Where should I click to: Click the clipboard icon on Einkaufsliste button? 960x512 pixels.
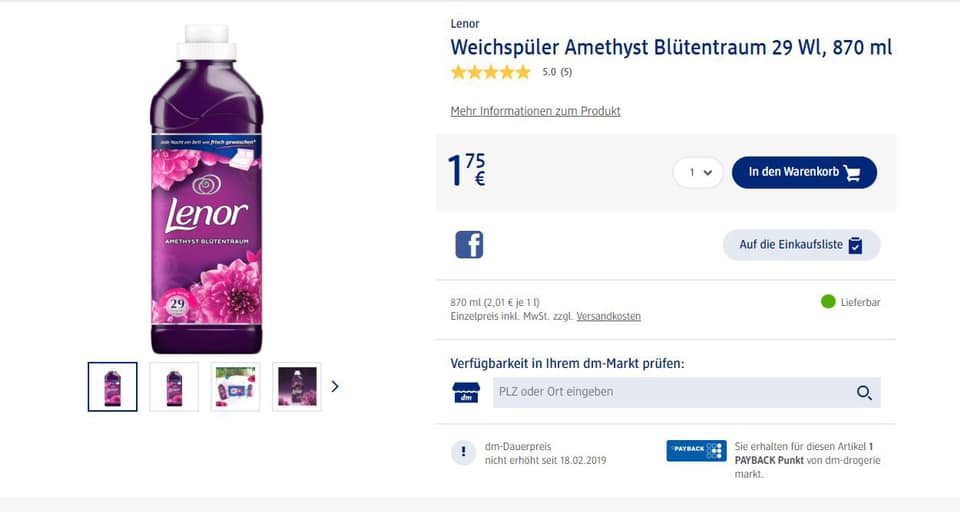tap(855, 245)
